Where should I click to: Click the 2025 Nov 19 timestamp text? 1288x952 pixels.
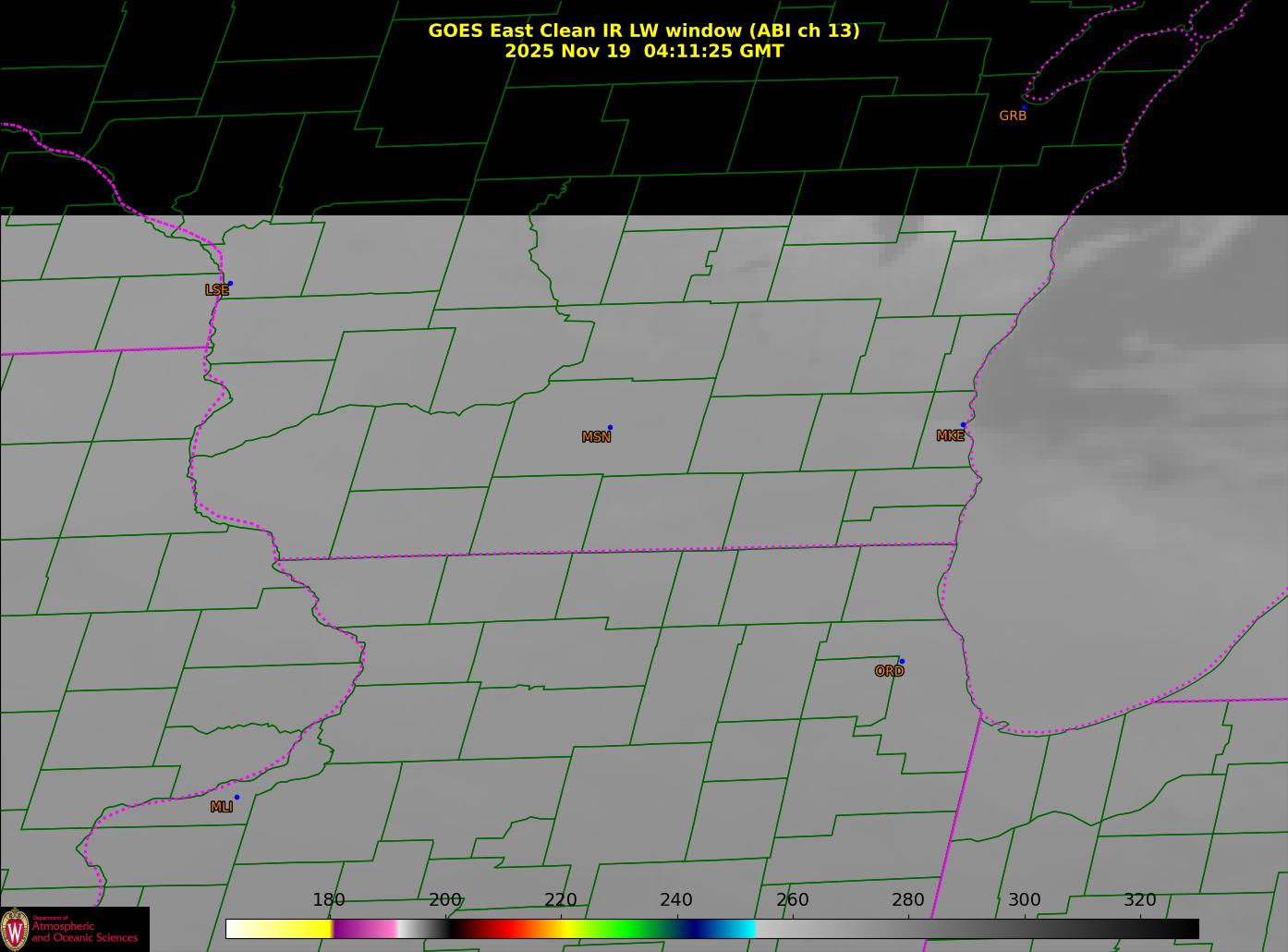point(643,51)
